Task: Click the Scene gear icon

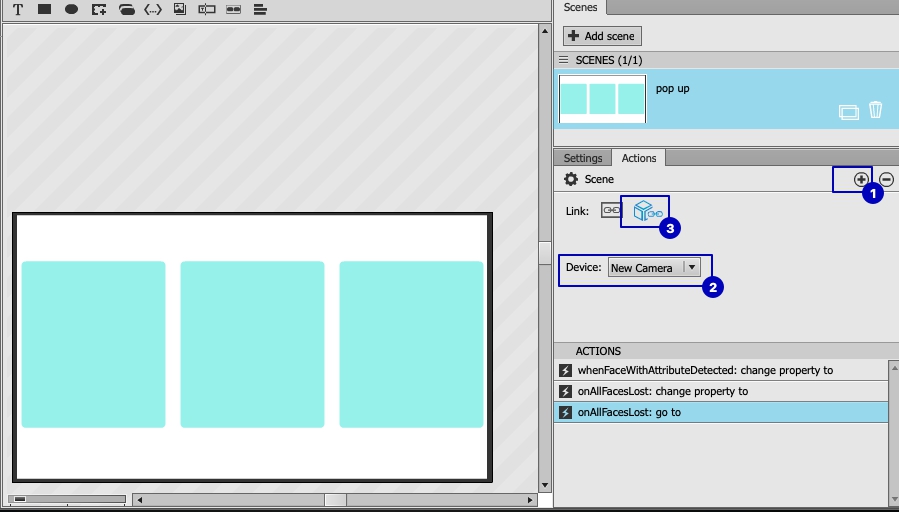Action: pos(570,179)
